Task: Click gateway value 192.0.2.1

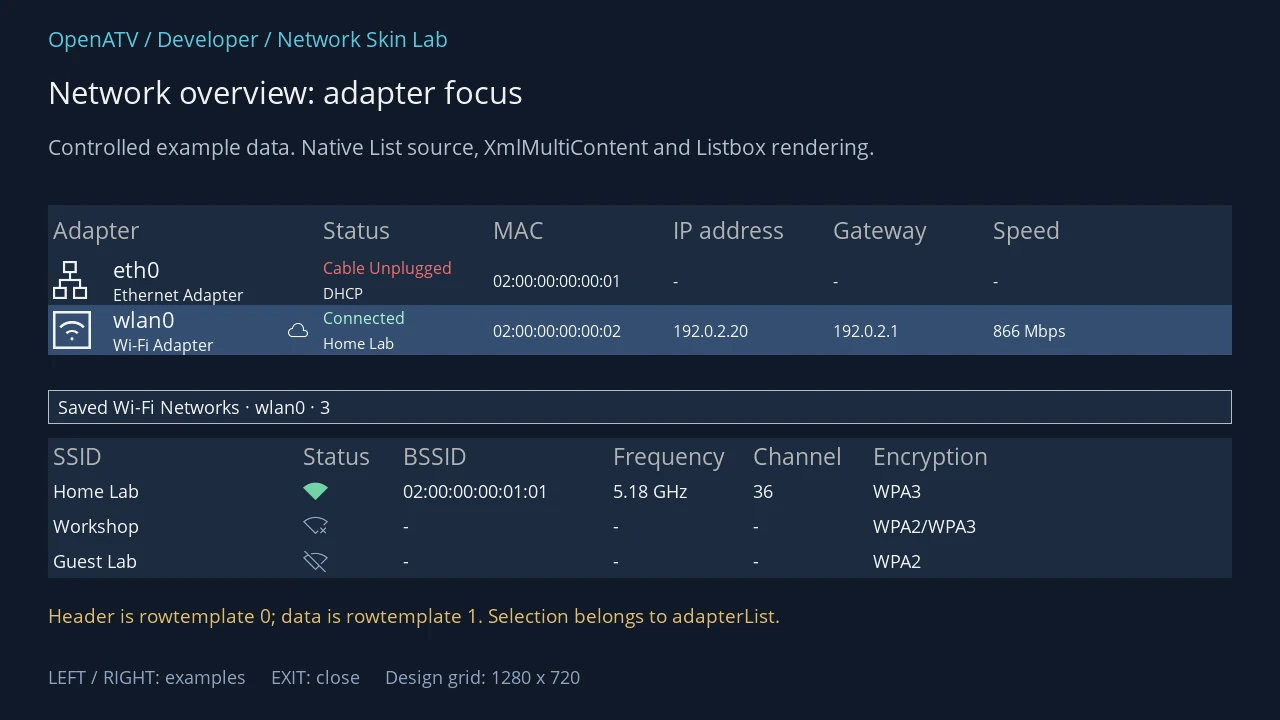Action: pos(865,331)
